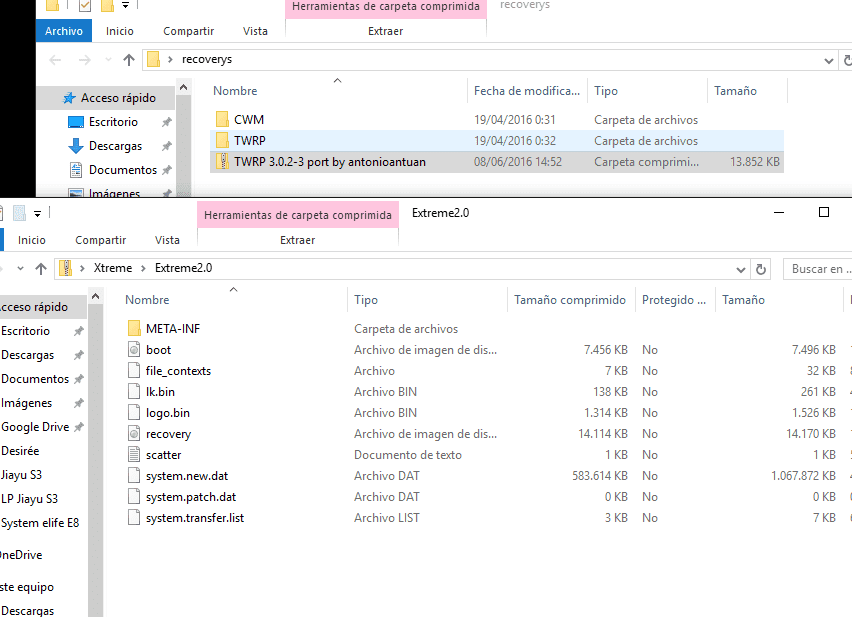
Task: Click the recoverys sidebar scroll up arrow
Action: pyautogui.click(x=184, y=87)
